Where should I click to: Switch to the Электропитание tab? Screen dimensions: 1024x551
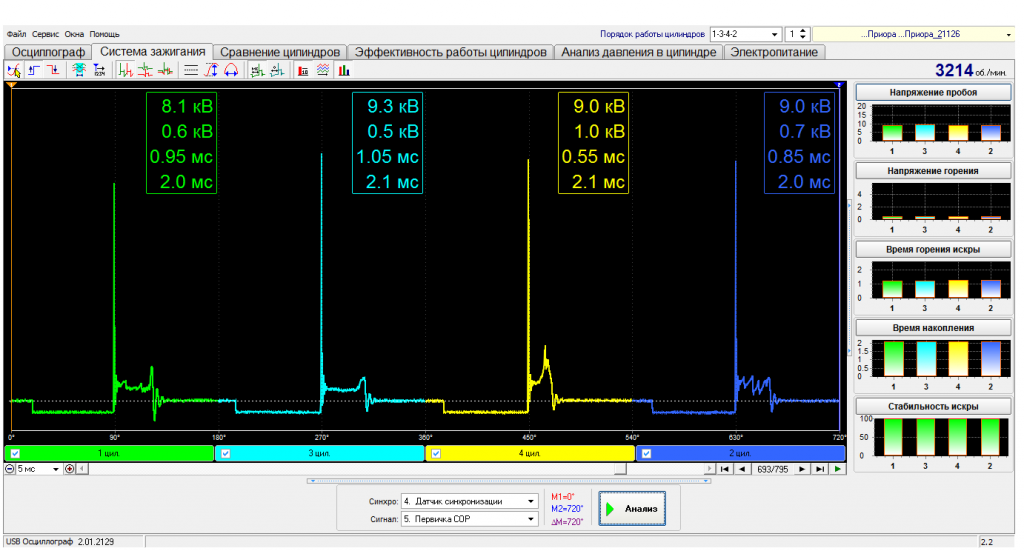pyautogui.click(x=774, y=52)
